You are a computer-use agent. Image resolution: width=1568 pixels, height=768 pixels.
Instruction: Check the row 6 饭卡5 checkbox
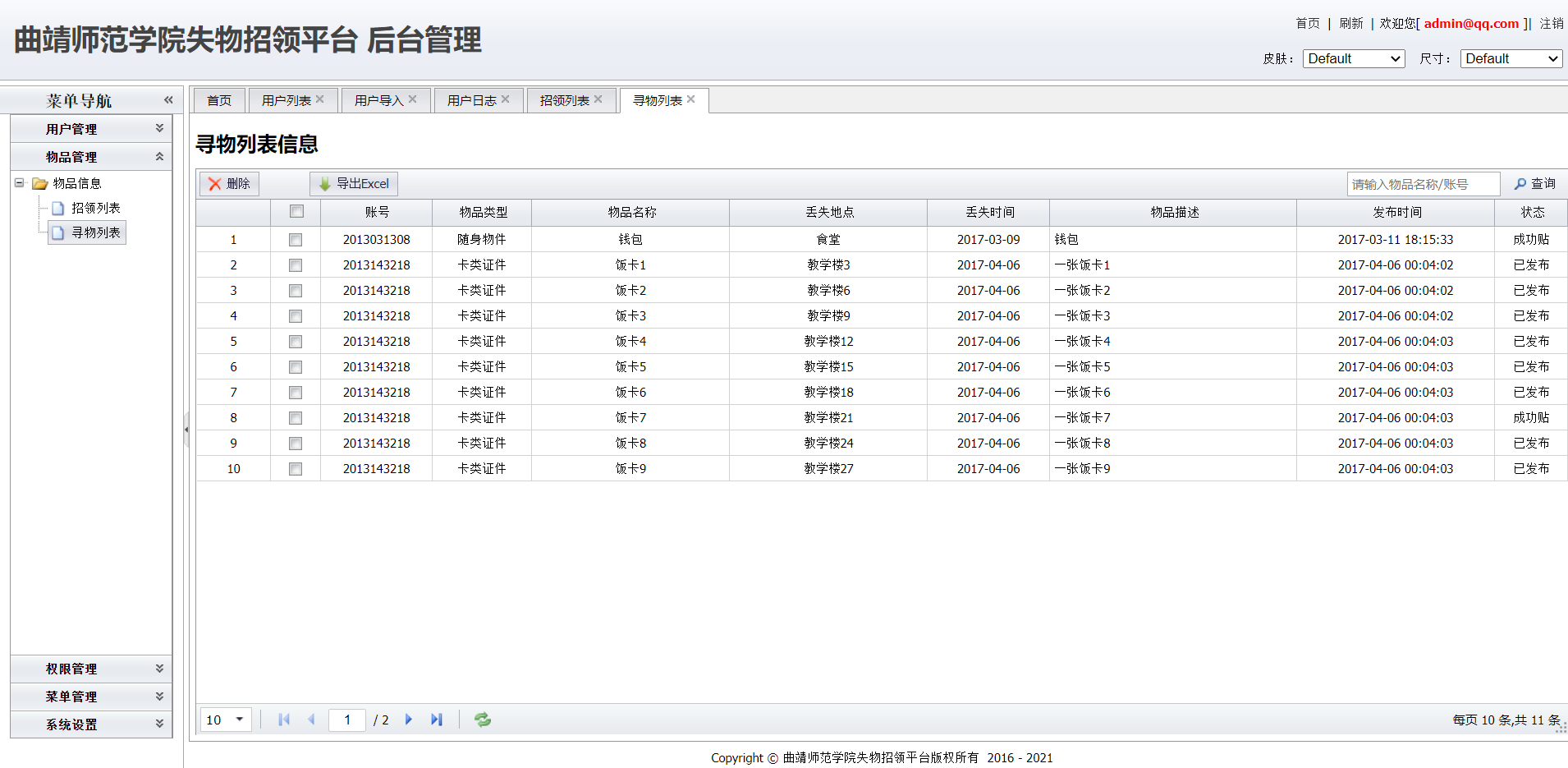tap(296, 367)
